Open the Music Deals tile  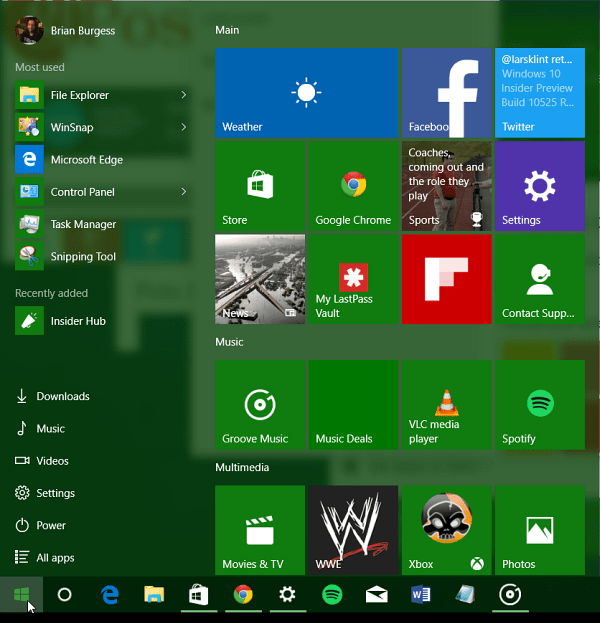click(x=353, y=405)
